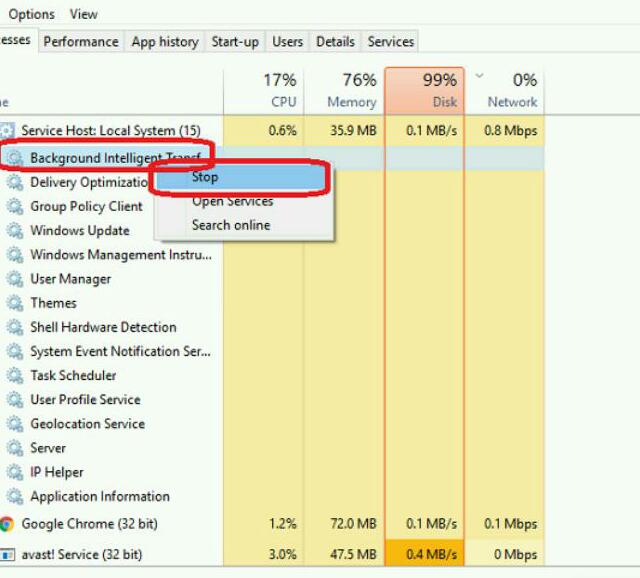The width and height of the screenshot is (640, 578).
Task: Sort processes by the Disk column
Action: [x=424, y=91]
